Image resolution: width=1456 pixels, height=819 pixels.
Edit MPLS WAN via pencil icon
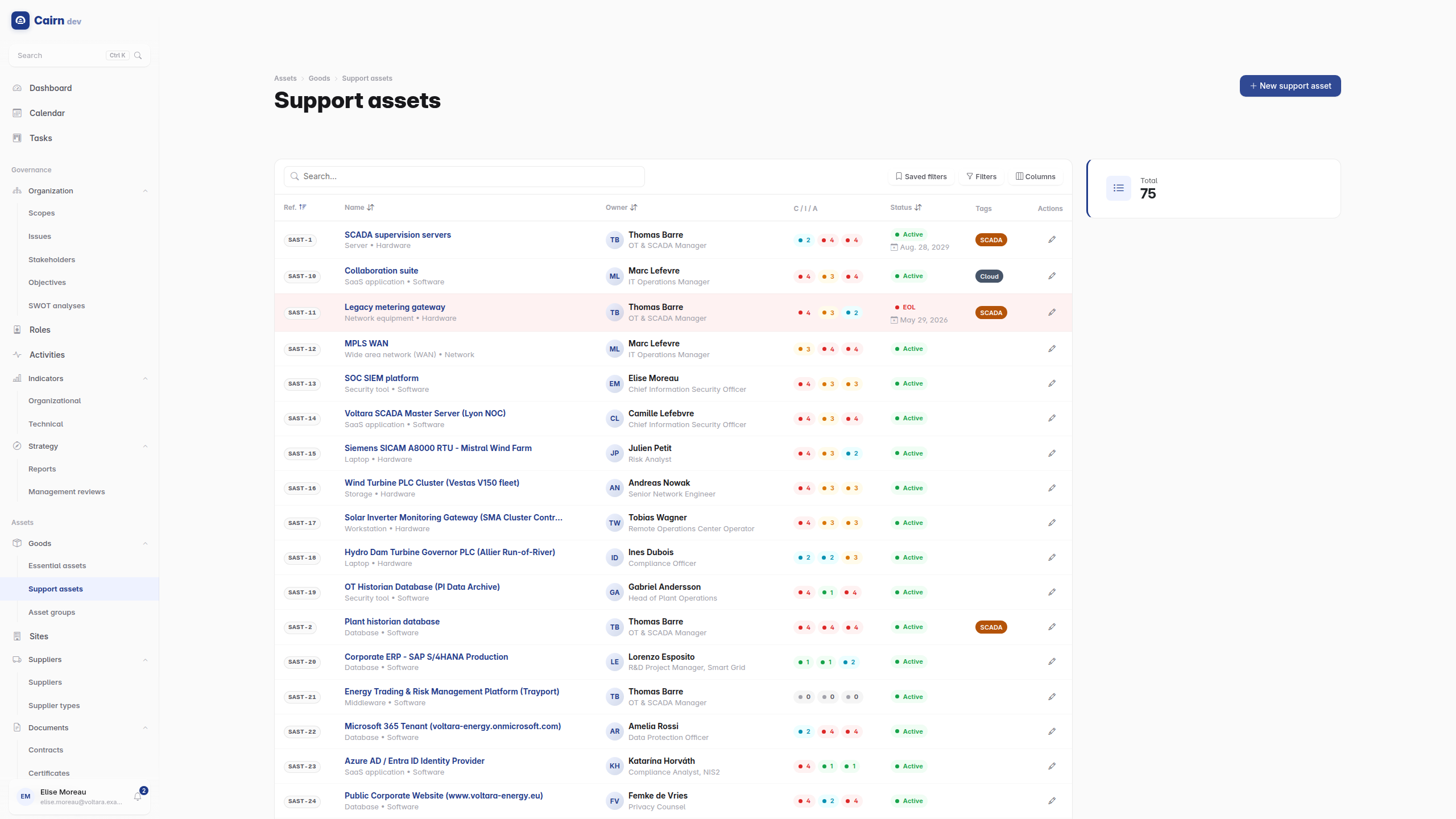coord(1052,349)
